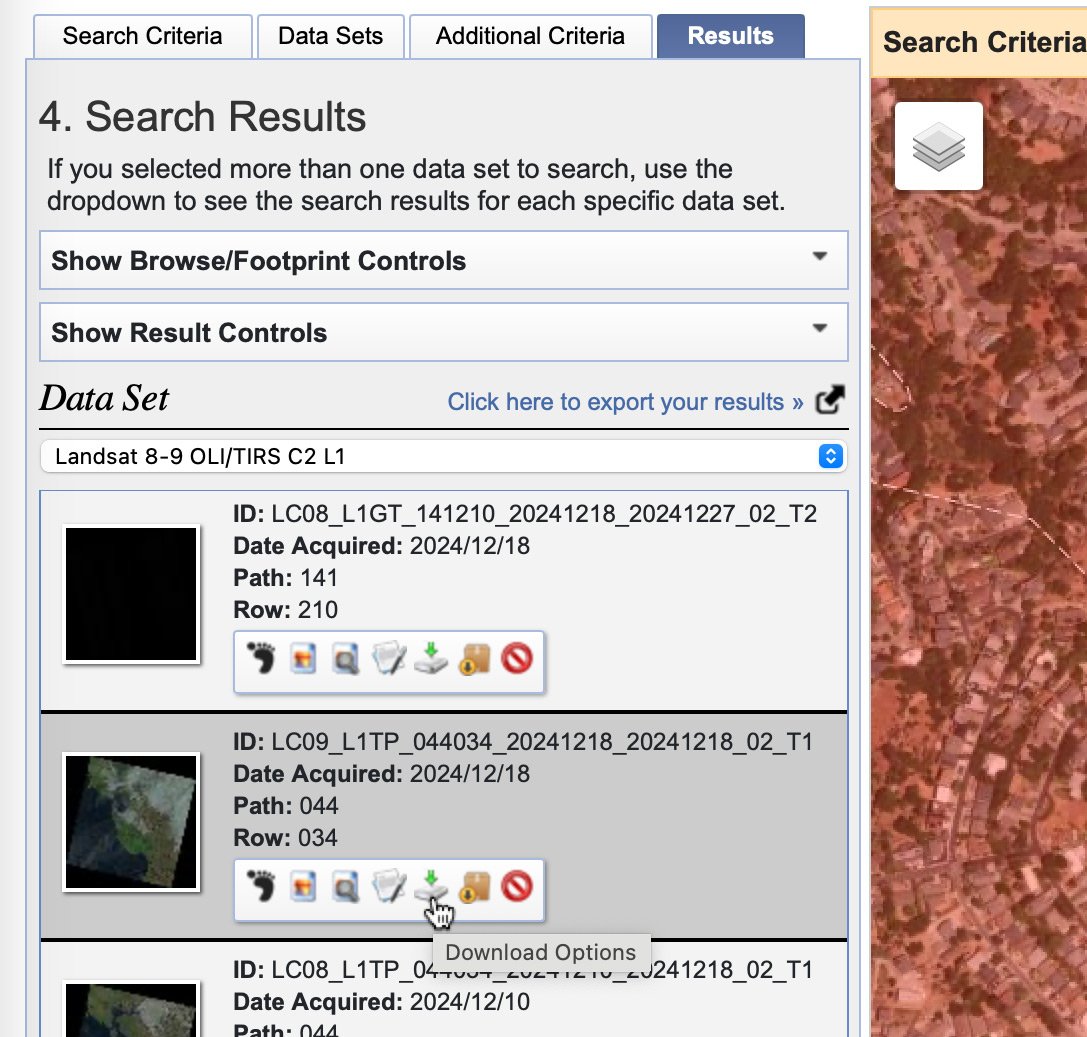This screenshot has width=1087, height=1037.
Task: Click the Path: 141 text
Action: [x=286, y=577]
